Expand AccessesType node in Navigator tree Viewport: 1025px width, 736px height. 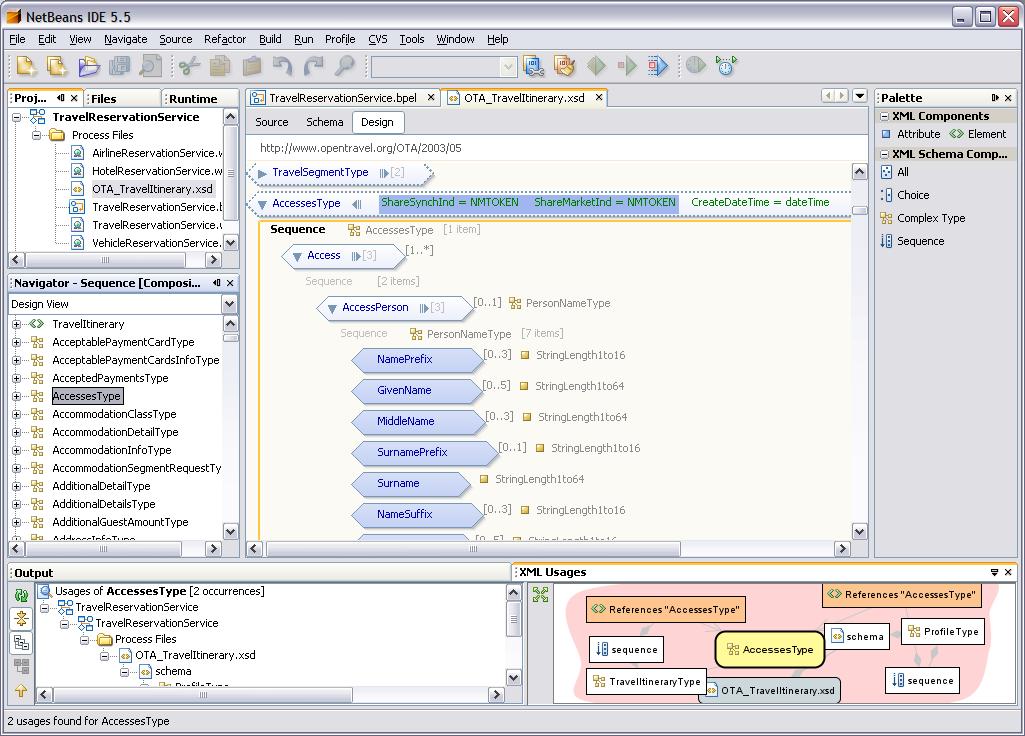coord(16,396)
